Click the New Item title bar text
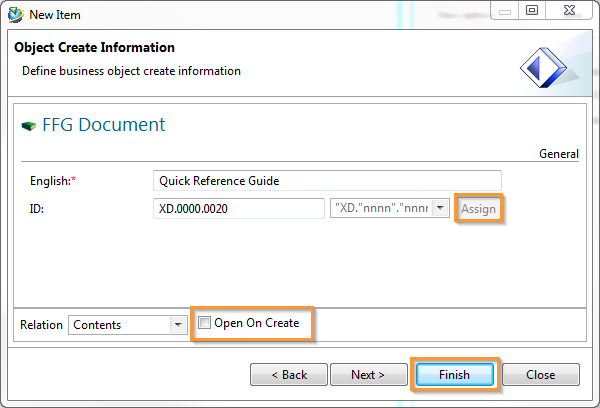This screenshot has width=600, height=408. tap(55, 15)
